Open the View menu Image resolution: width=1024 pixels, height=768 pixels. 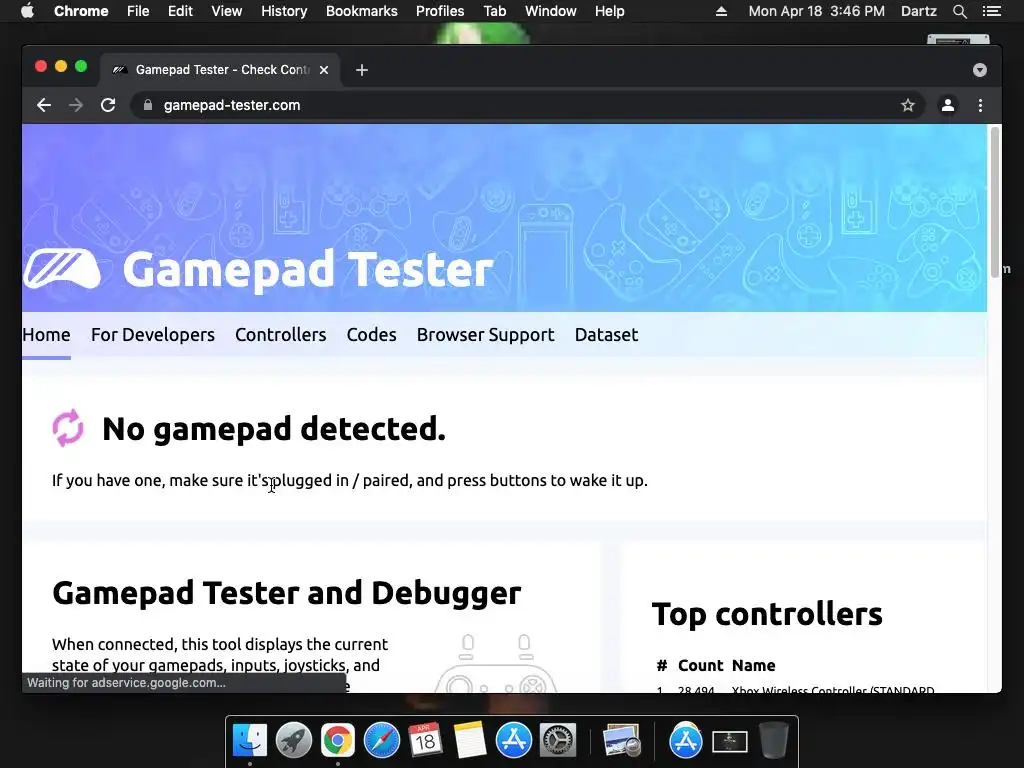click(227, 11)
